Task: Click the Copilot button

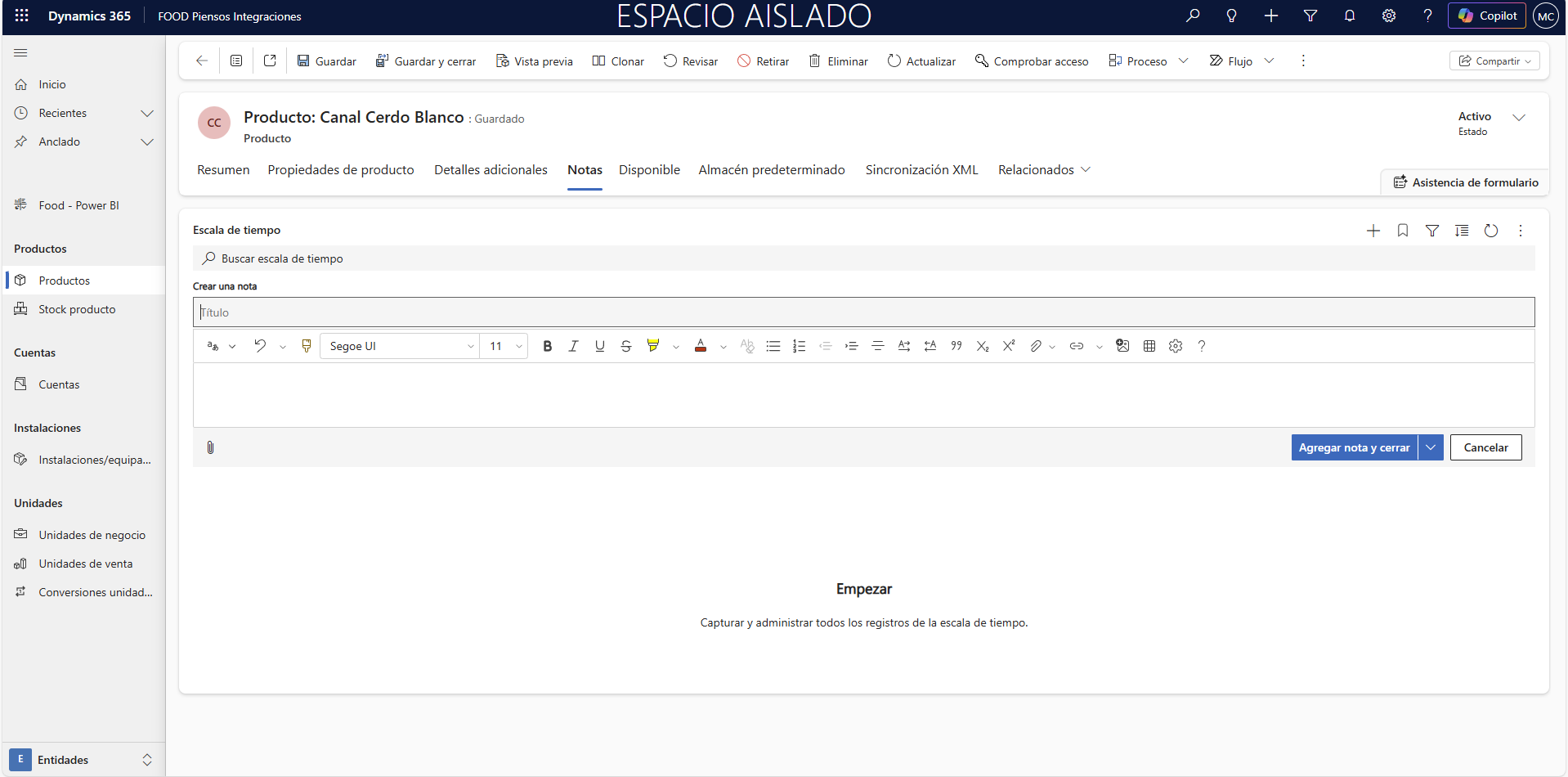Action: (1486, 16)
